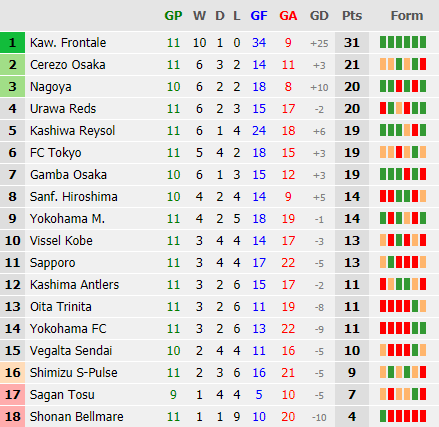Click the GD column header

(x=319, y=16)
